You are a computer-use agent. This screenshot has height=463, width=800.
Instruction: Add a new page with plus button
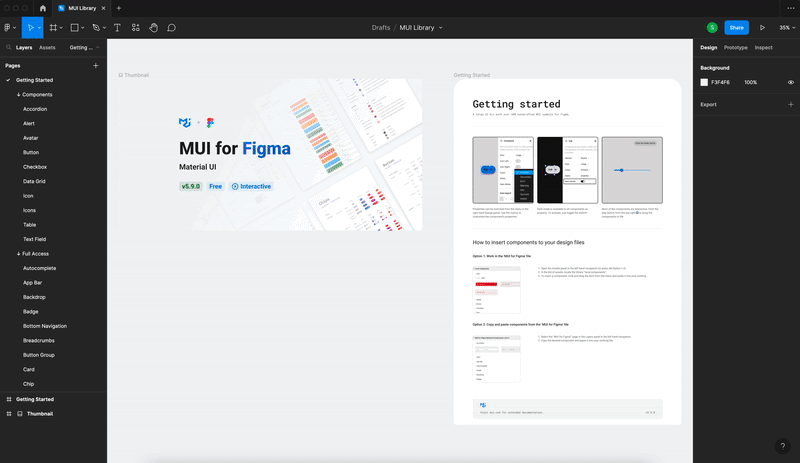96,65
